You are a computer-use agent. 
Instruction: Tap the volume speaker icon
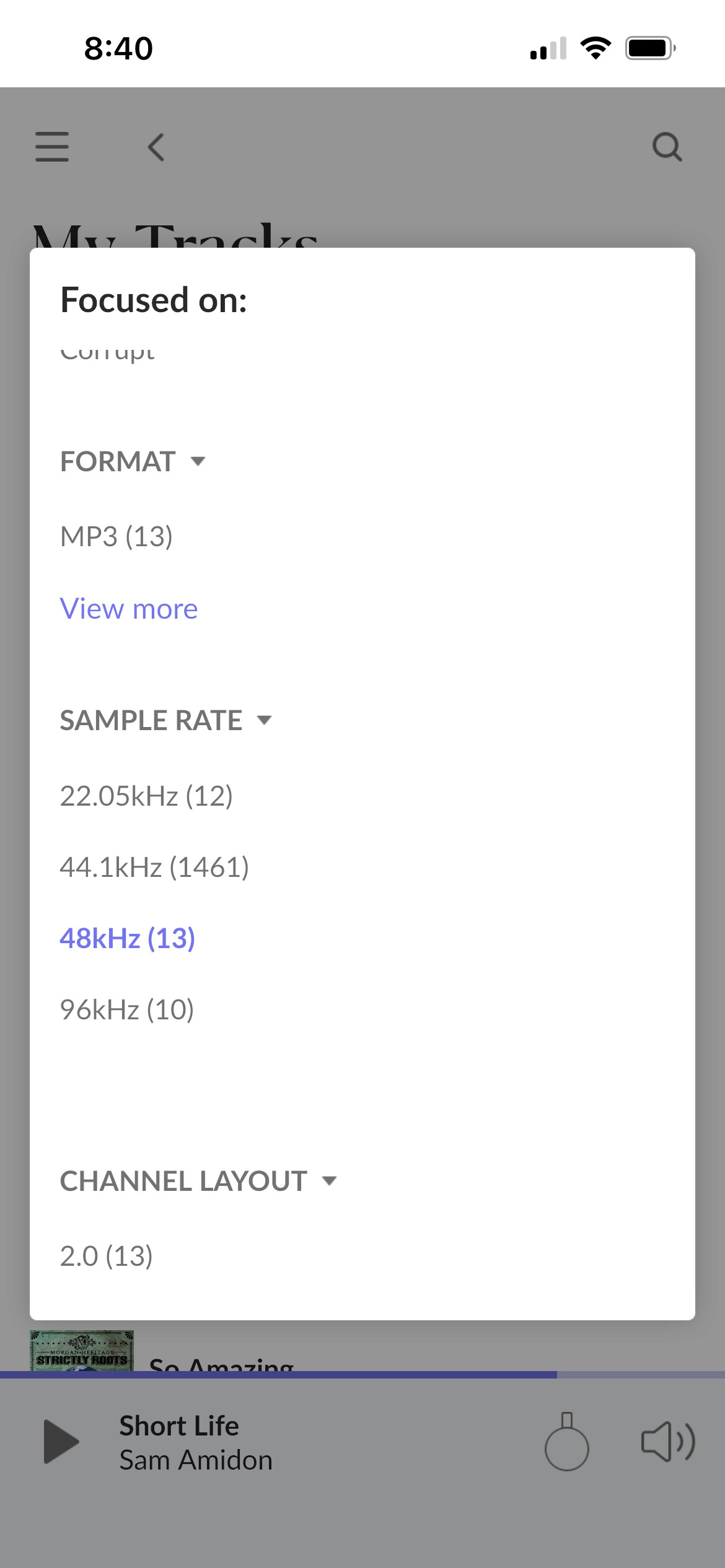pos(667,1442)
